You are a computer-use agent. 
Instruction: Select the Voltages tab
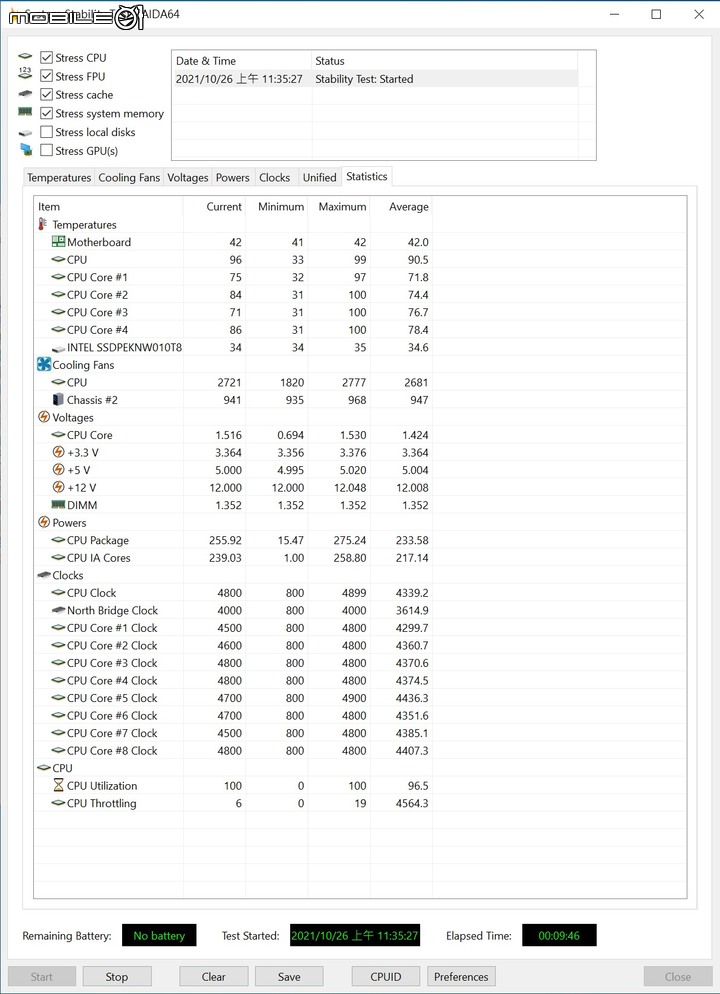tap(188, 178)
